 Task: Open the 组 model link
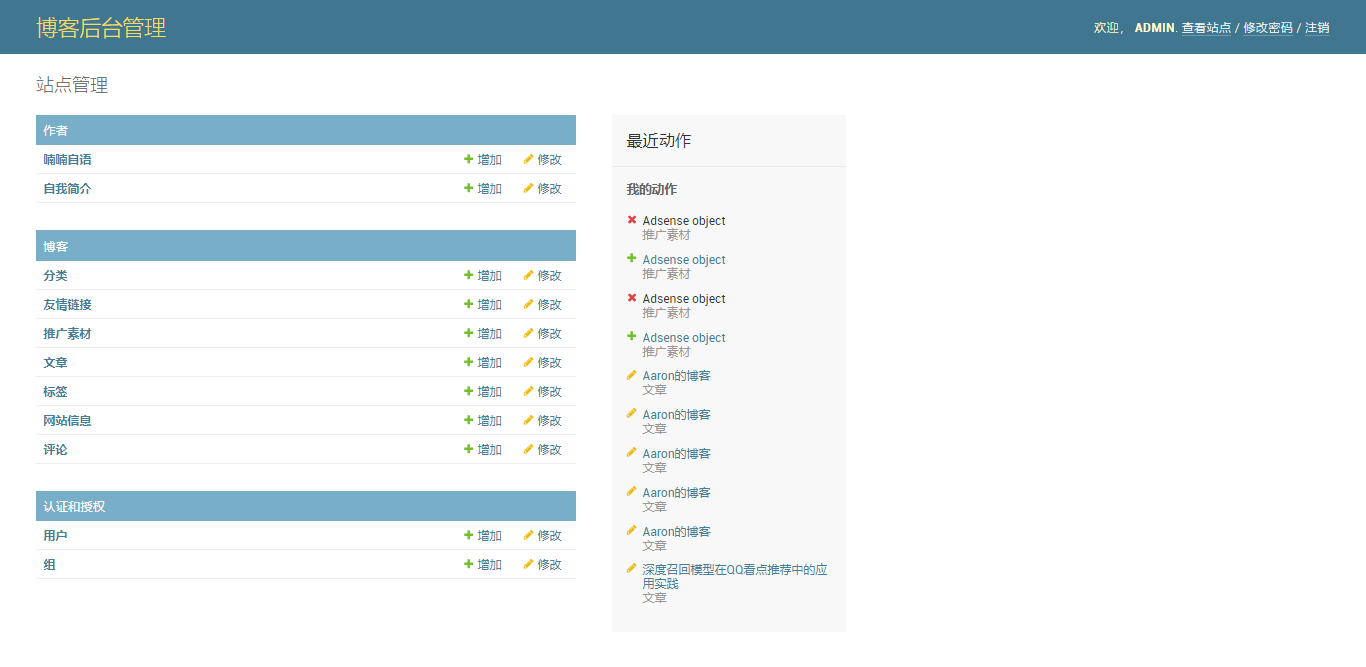coord(49,564)
